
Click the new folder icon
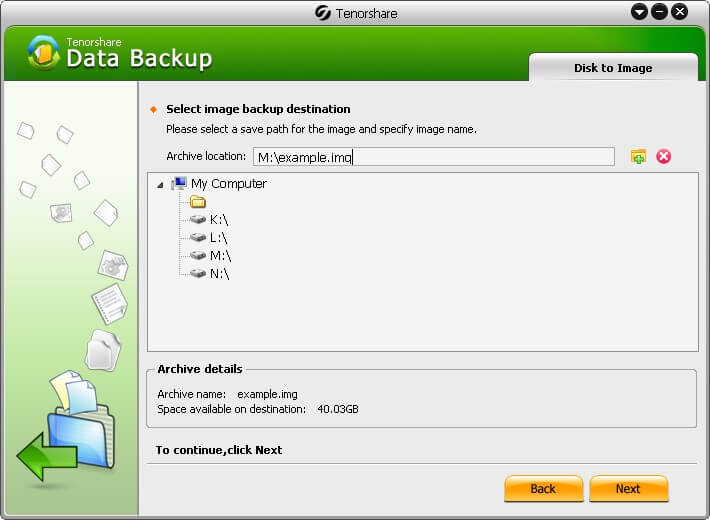click(638, 157)
